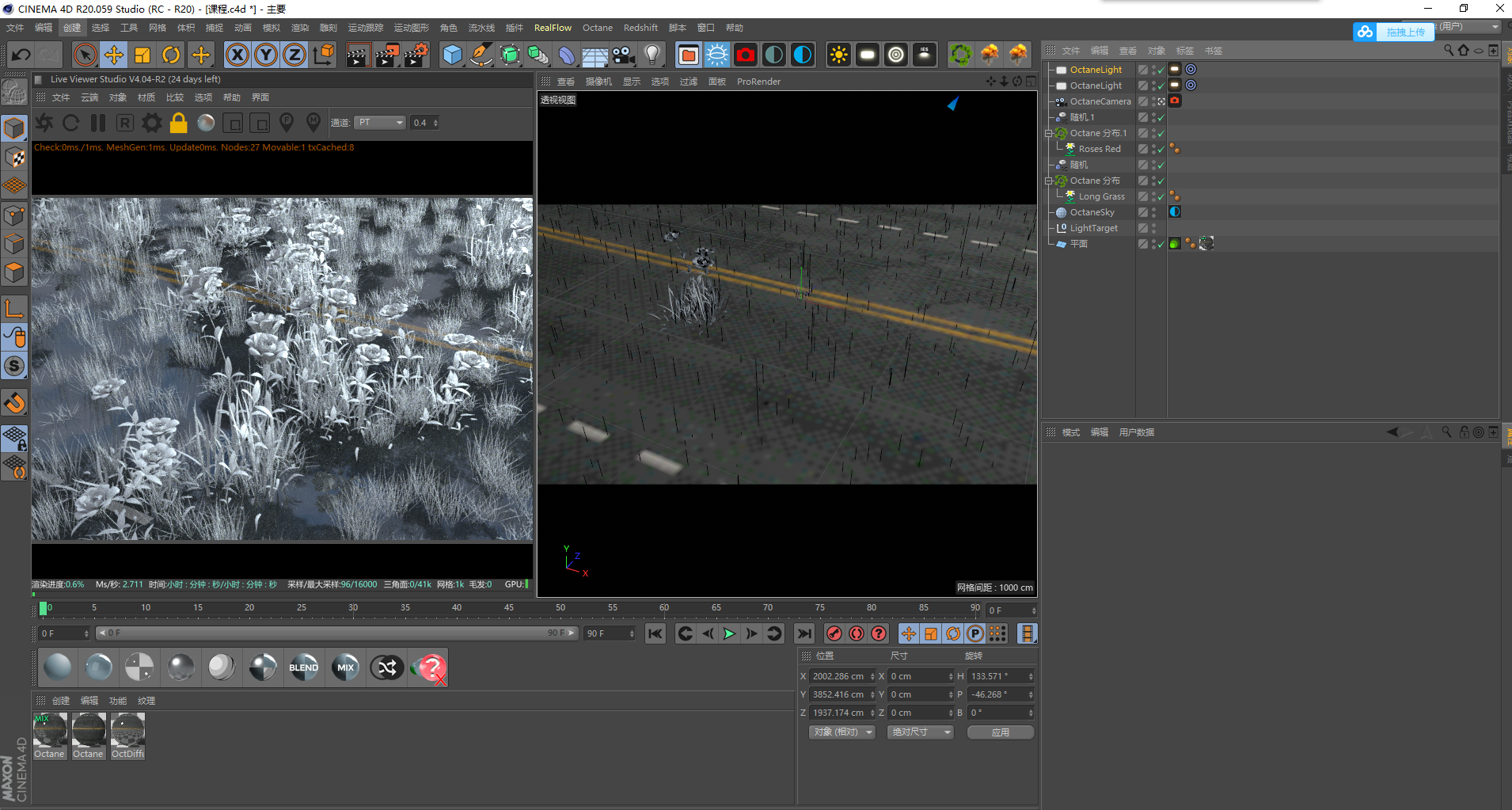Image resolution: width=1512 pixels, height=810 pixels.
Task: Toggle visibility dots of LightTarget
Action: pyautogui.click(x=1153, y=228)
